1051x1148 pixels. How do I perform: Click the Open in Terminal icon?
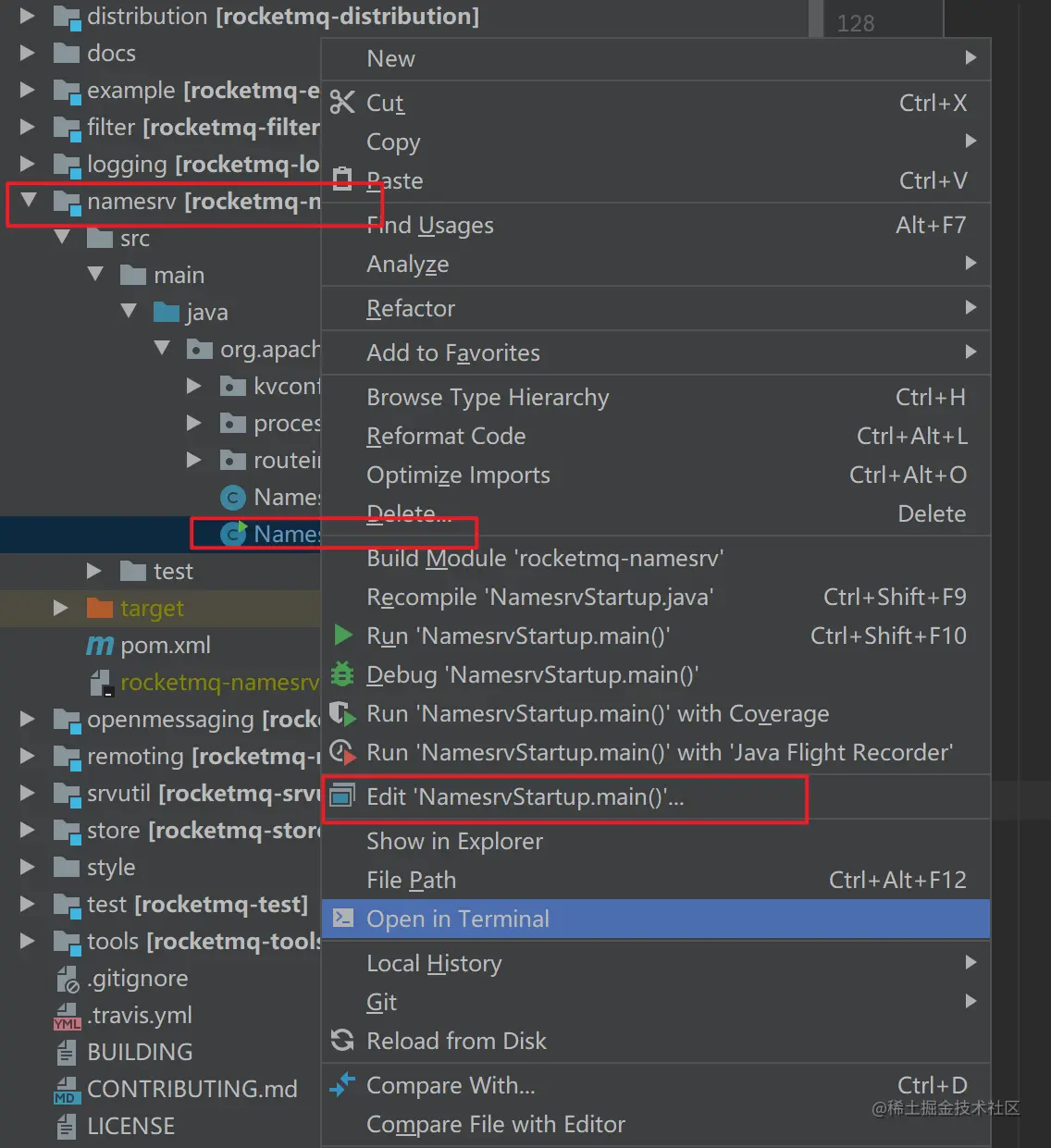tap(342, 918)
